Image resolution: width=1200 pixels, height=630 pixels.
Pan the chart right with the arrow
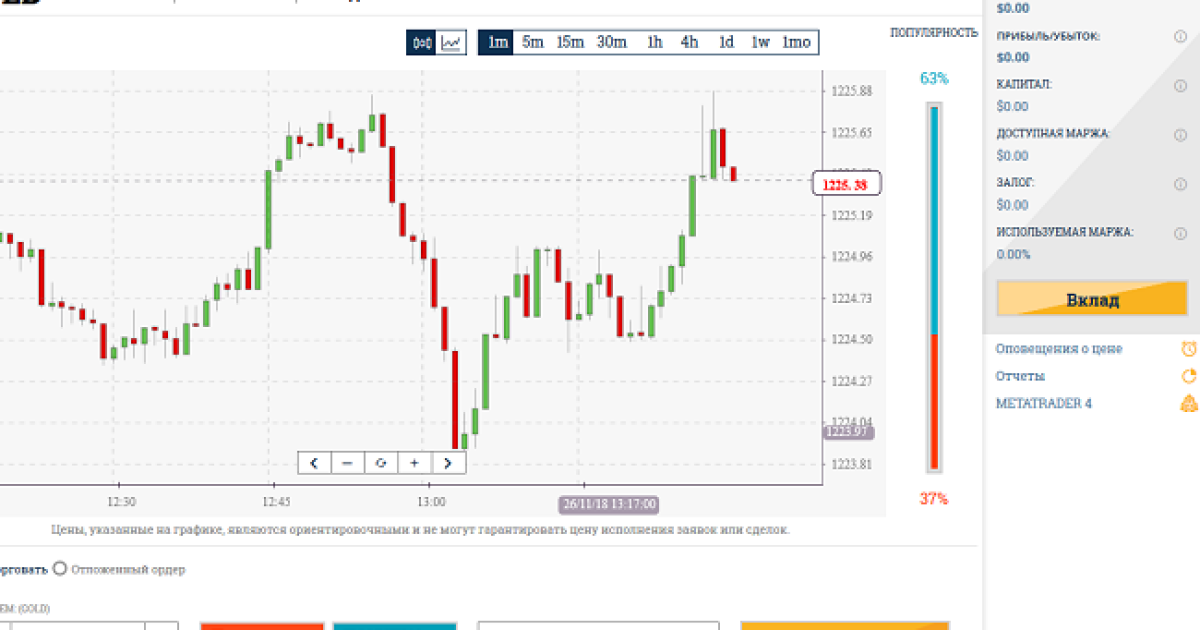click(448, 463)
